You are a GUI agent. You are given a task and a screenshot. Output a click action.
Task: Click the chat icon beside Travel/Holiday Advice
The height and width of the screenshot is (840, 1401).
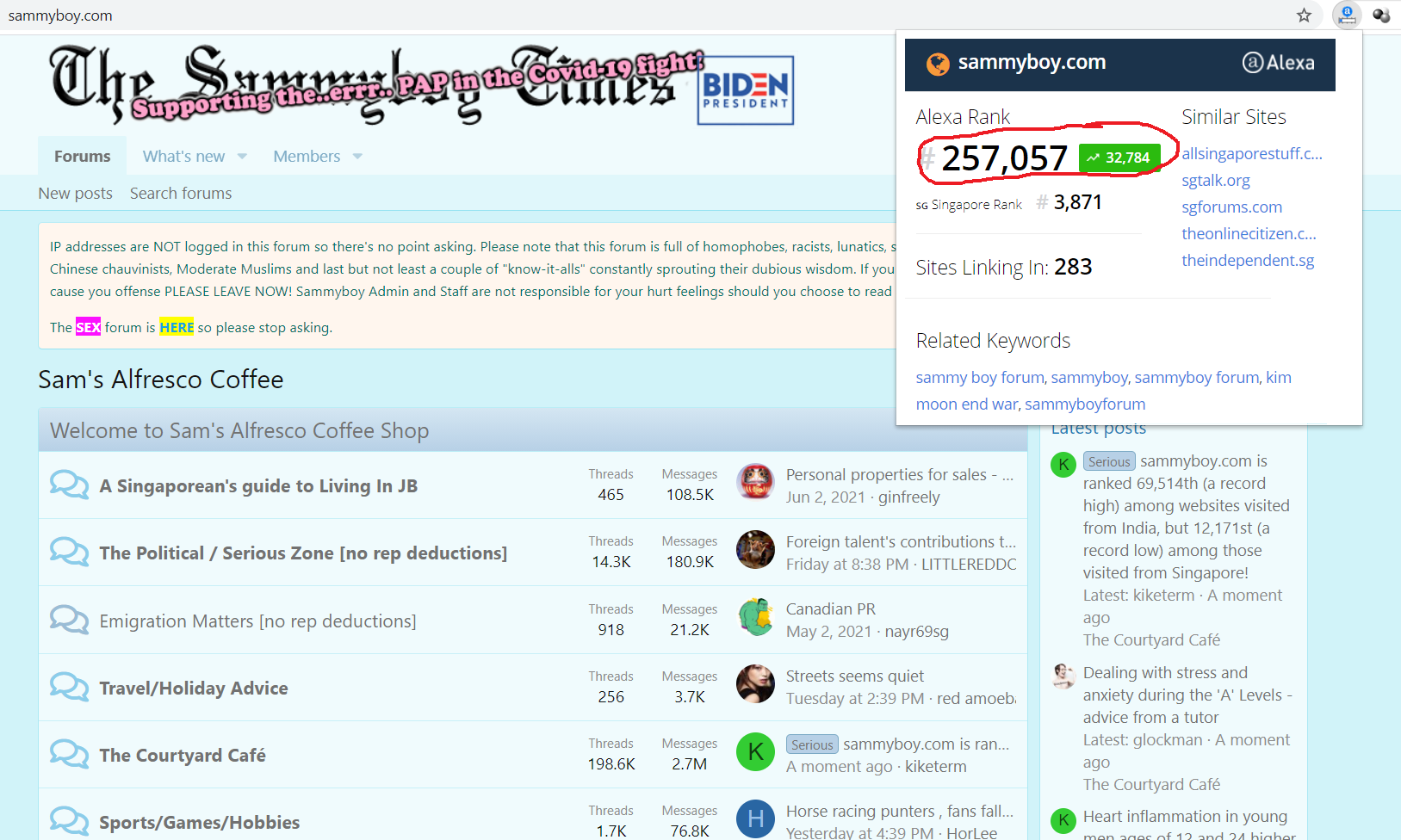(69, 687)
